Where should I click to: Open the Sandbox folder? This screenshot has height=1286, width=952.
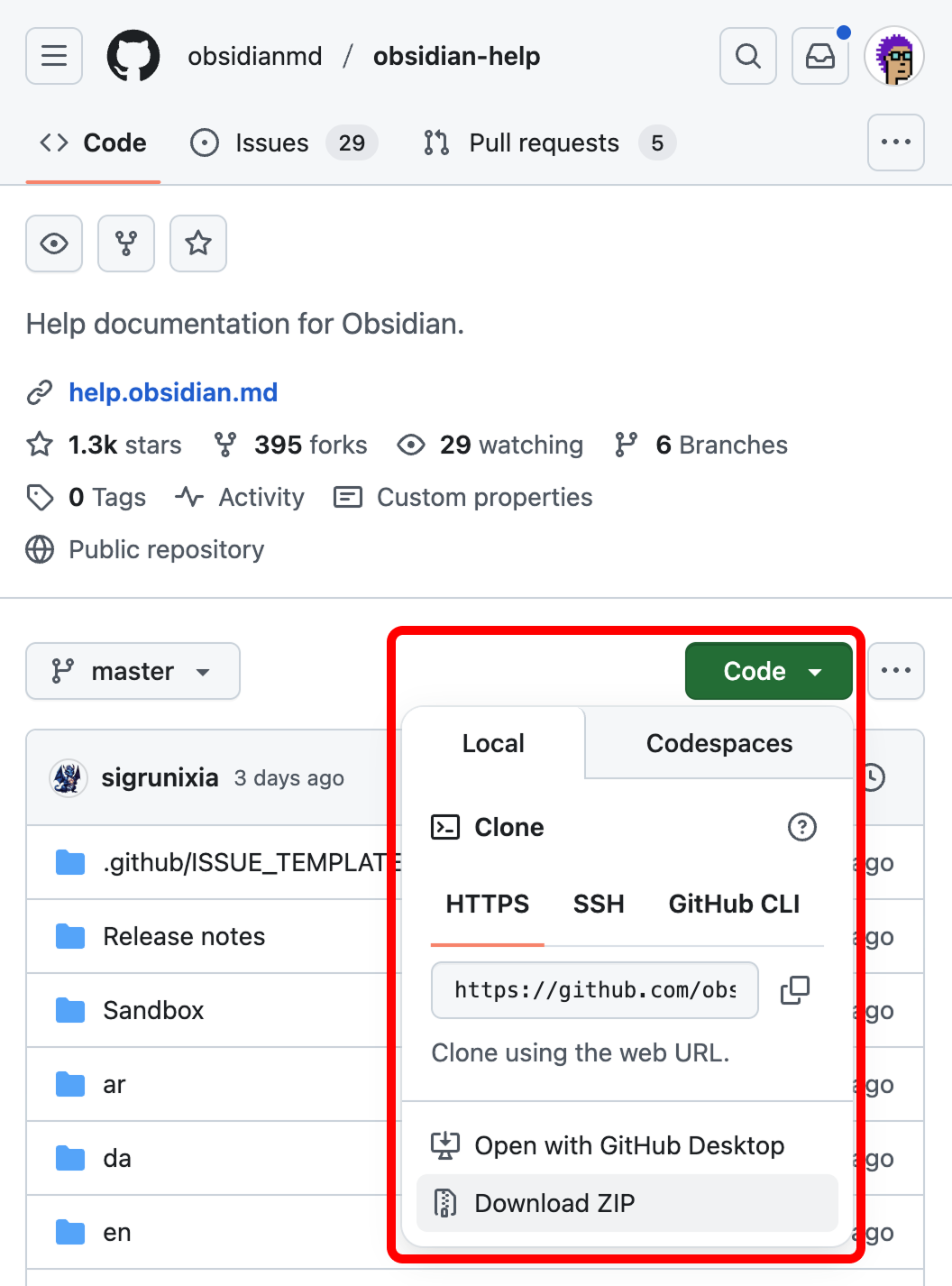pyautogui.click(x=153, y=1010)
